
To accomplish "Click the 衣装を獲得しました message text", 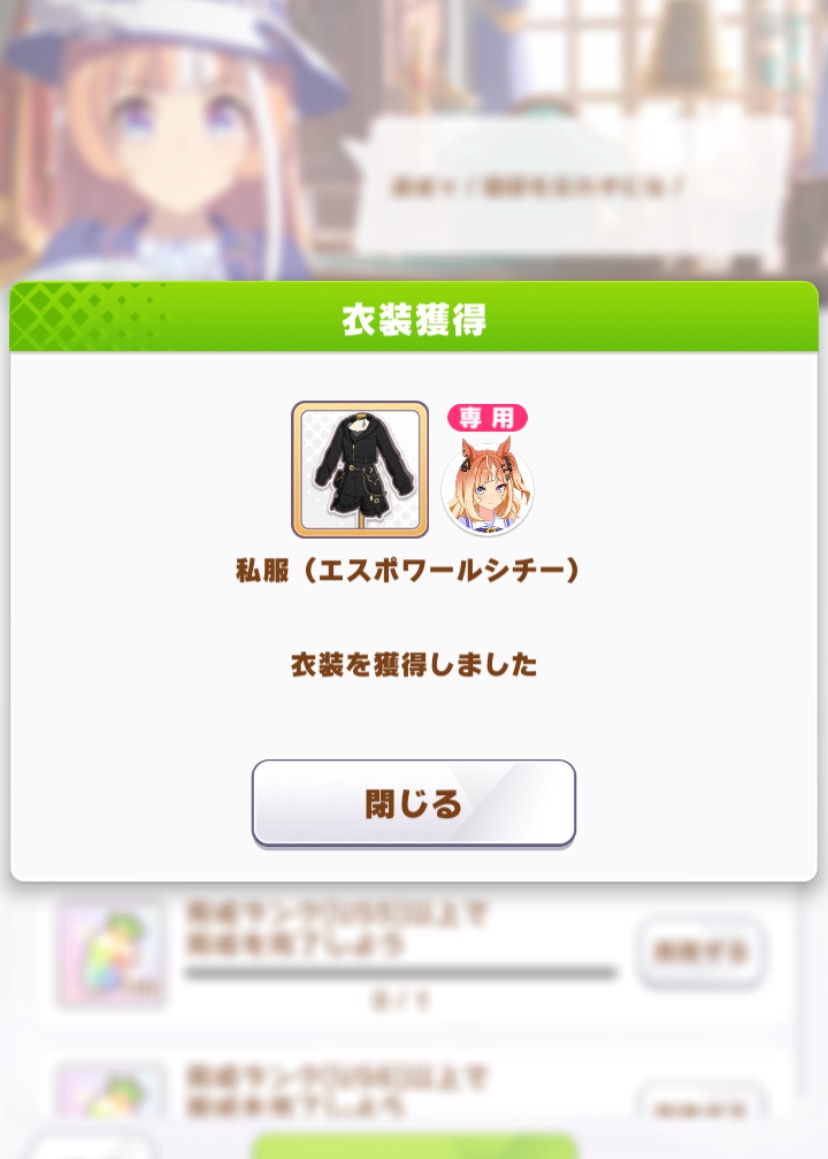I will click(414, 664).
